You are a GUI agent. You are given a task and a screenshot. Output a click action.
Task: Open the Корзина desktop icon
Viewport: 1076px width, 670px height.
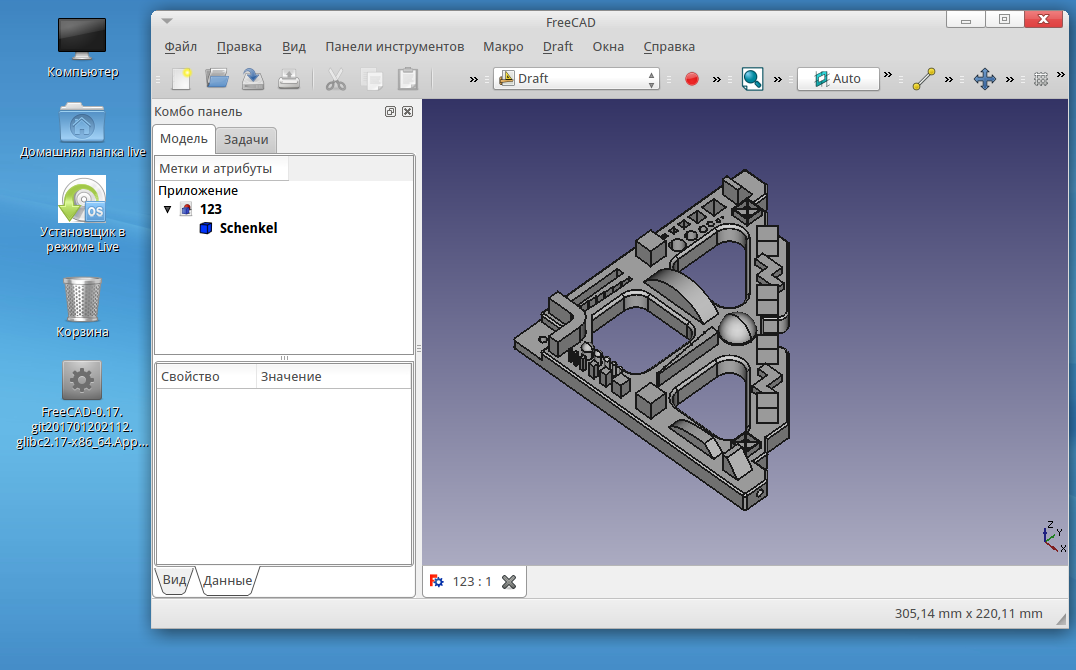click(x=82, y=308)
